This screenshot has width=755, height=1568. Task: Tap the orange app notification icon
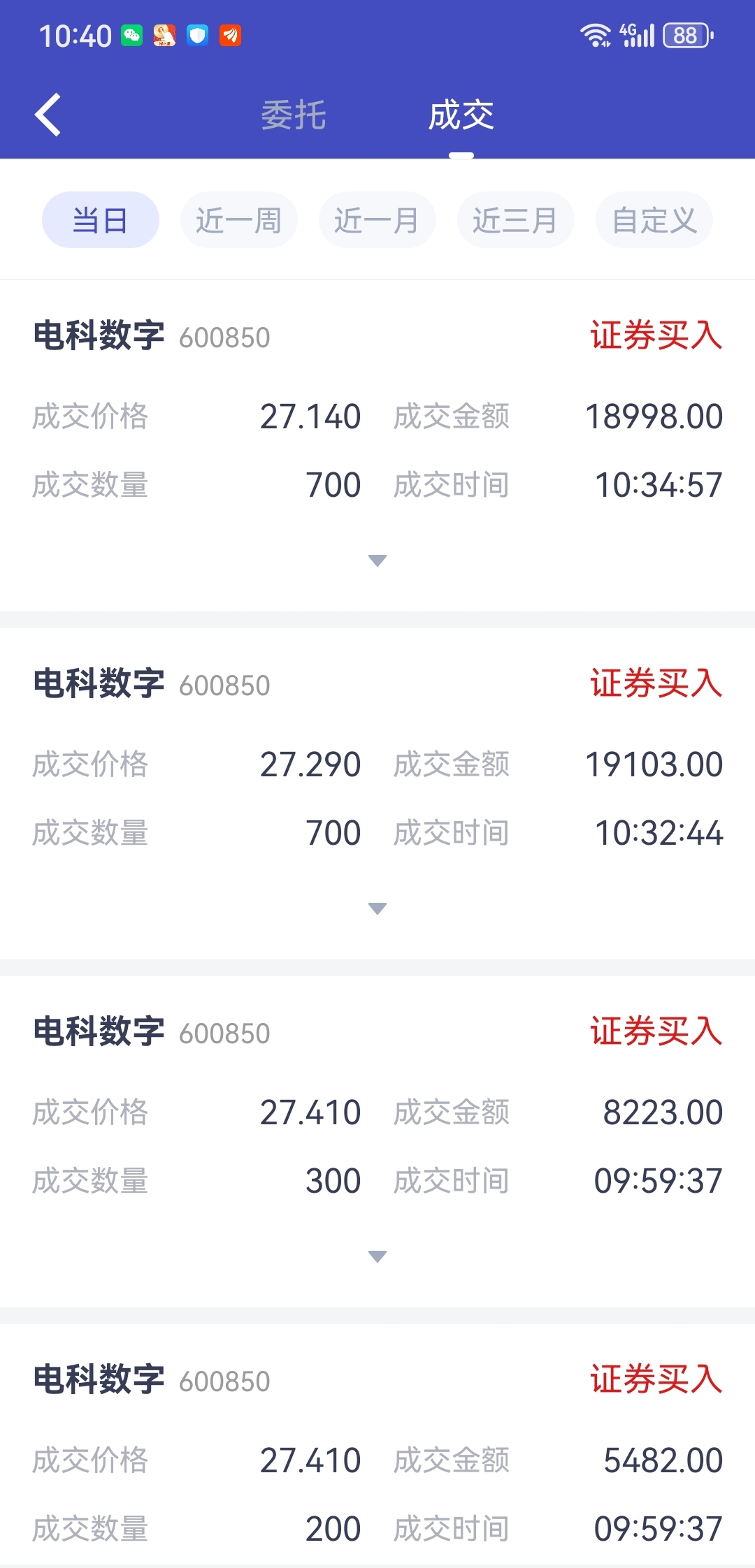pos(231,36)
